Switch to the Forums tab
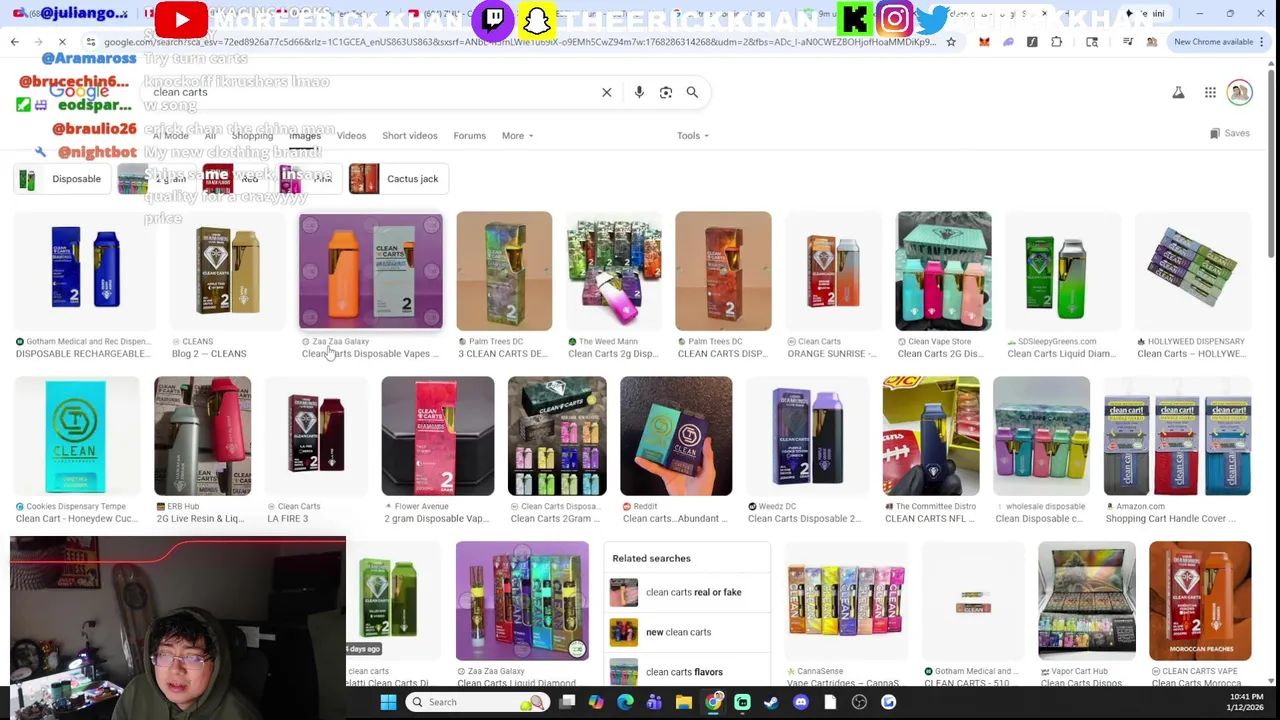The image size is (1280, 720). 469,136
